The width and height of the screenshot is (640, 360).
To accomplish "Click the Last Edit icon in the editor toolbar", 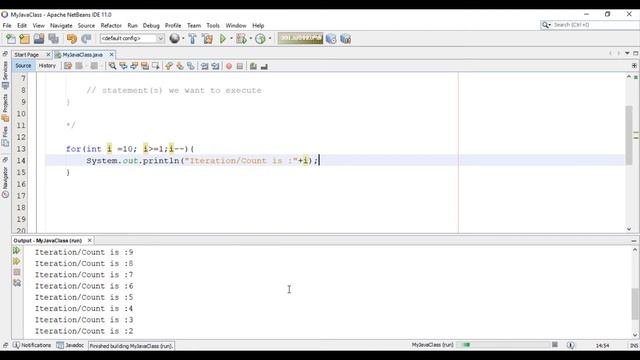I will [68, 66].
